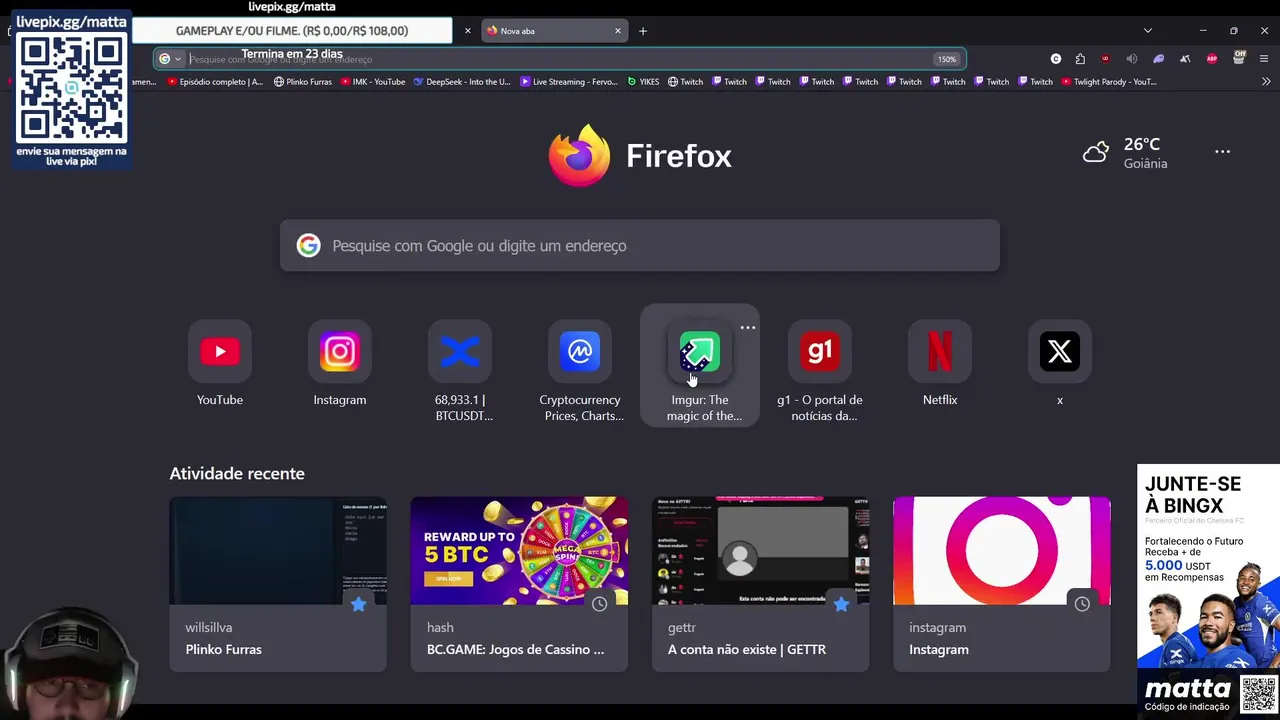Open the Netflix shortcut tile
The height and width of the screenshot is (720, 1280).
(x=940, y=365)
